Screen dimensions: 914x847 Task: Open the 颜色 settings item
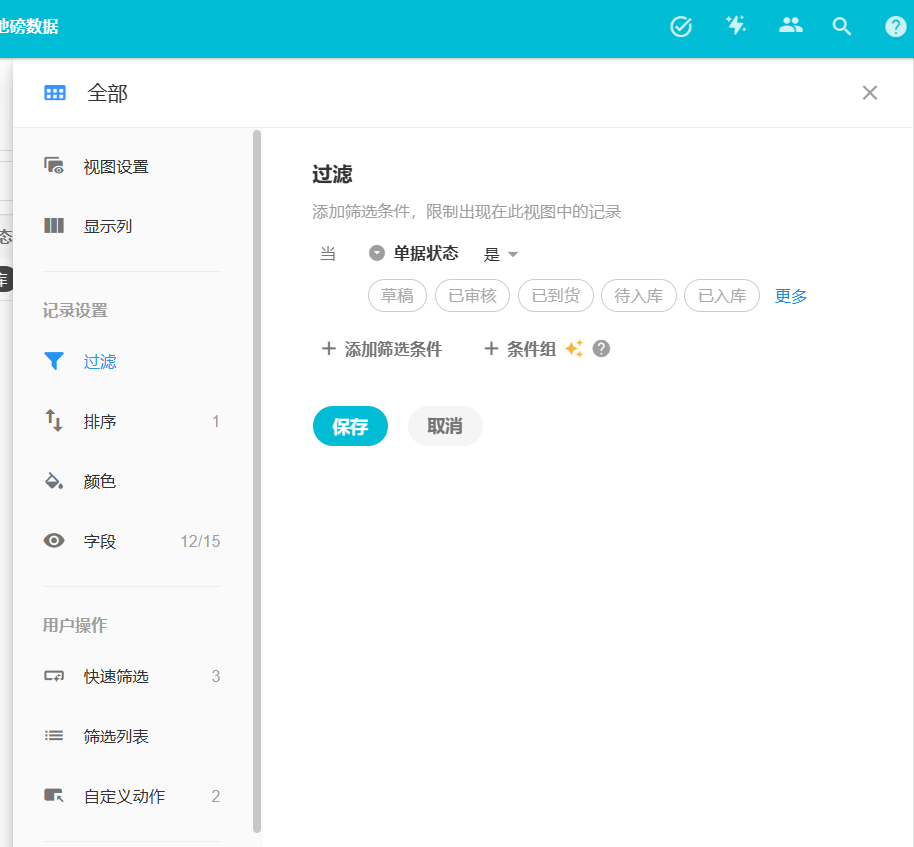[x=100, y=482]
